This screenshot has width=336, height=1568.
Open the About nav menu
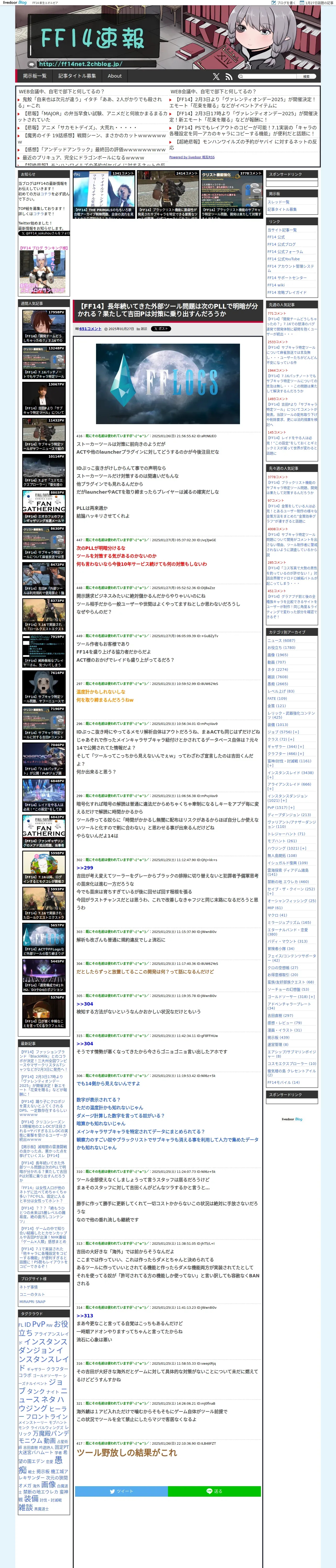coord(115,76)
